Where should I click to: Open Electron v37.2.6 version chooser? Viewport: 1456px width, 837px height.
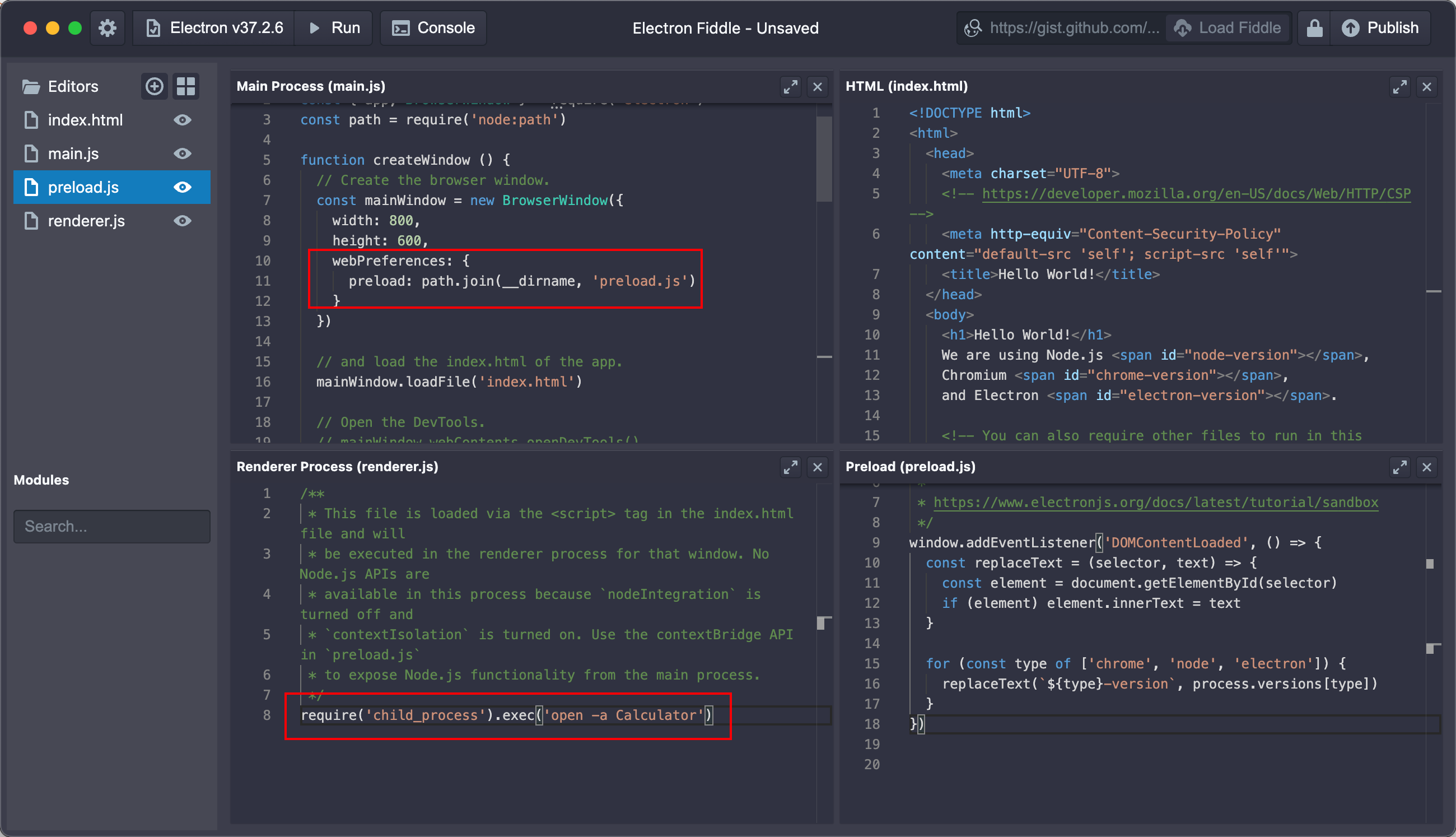[x=214, y=27]
